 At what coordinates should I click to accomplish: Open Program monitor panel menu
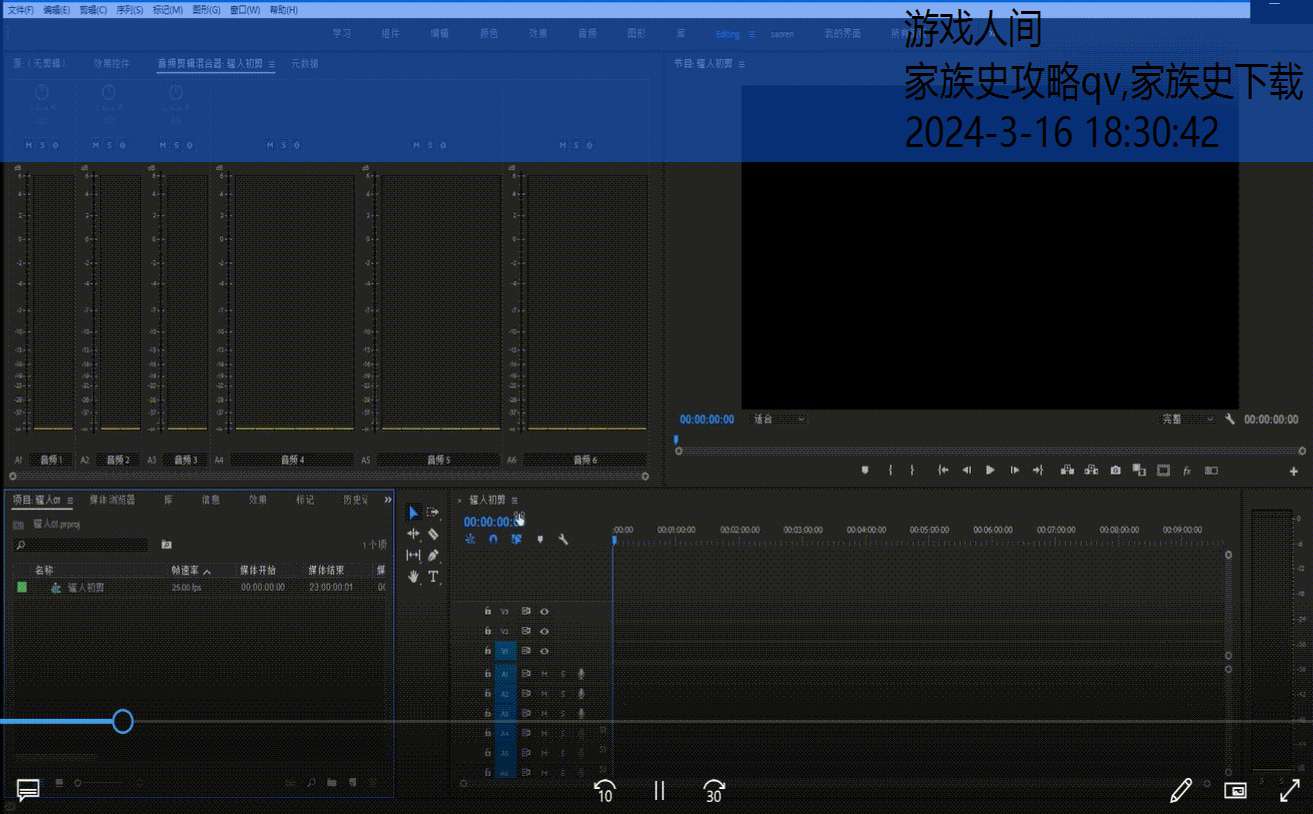coord(742,63)
